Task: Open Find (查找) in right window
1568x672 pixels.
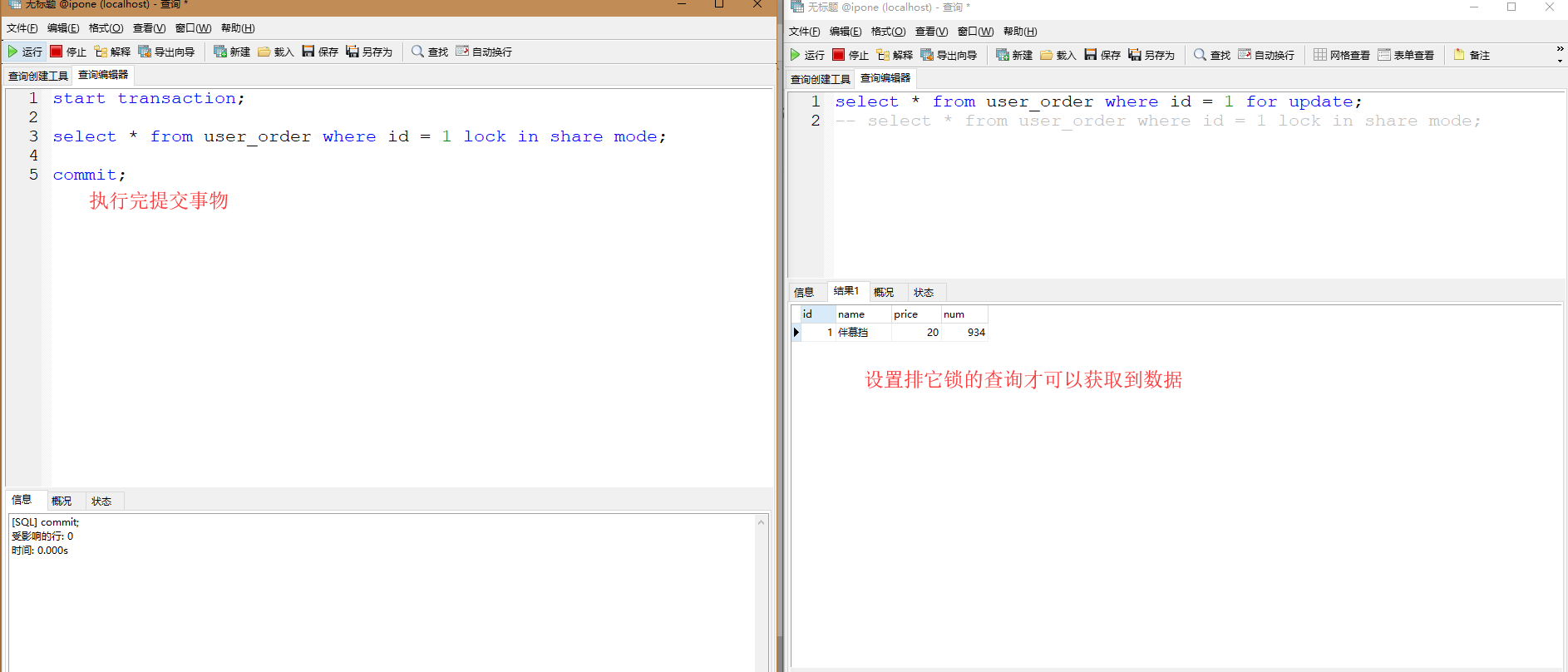Action: tap(1212, 55)
